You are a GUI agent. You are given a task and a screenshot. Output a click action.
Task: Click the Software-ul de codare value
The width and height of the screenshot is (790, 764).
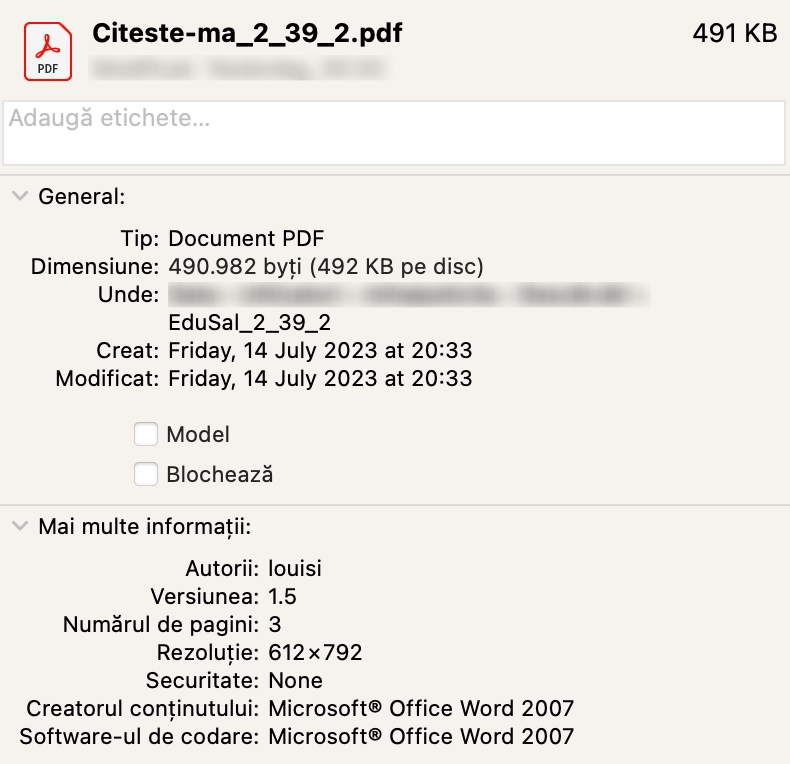[421, 737]
